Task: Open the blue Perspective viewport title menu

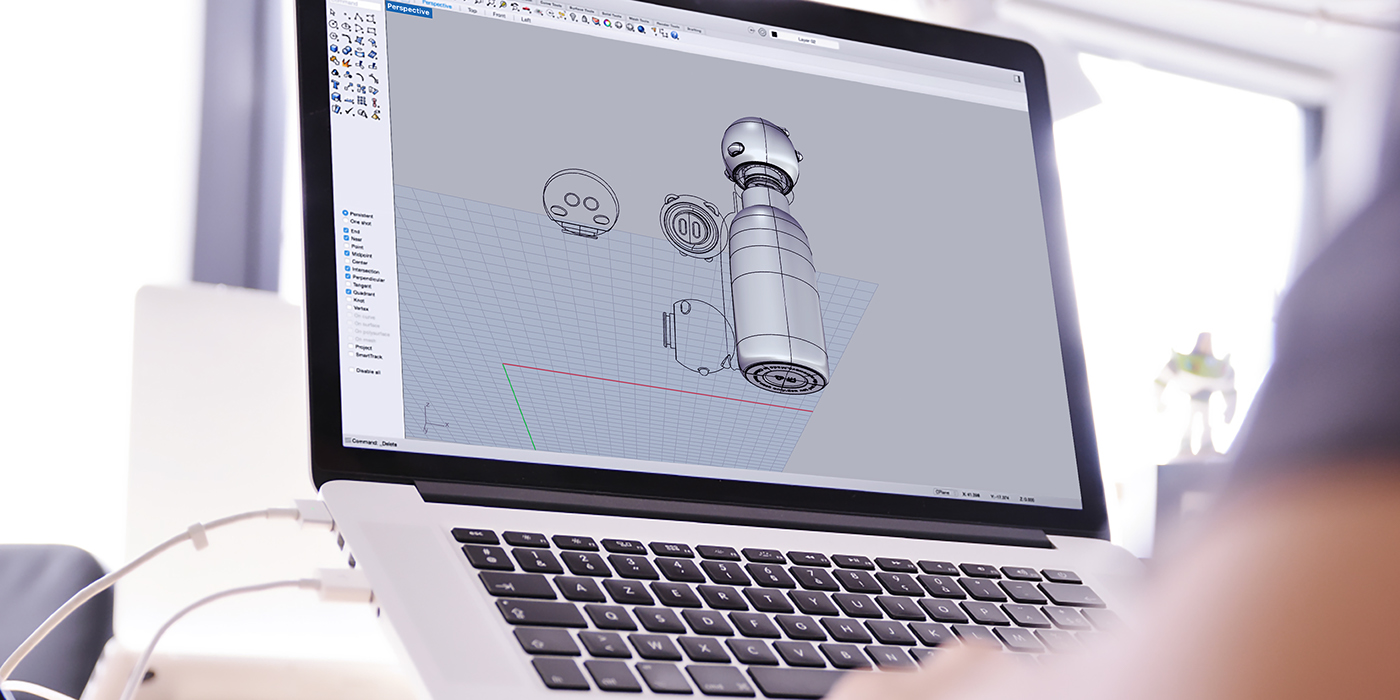Action: (409, 11)
